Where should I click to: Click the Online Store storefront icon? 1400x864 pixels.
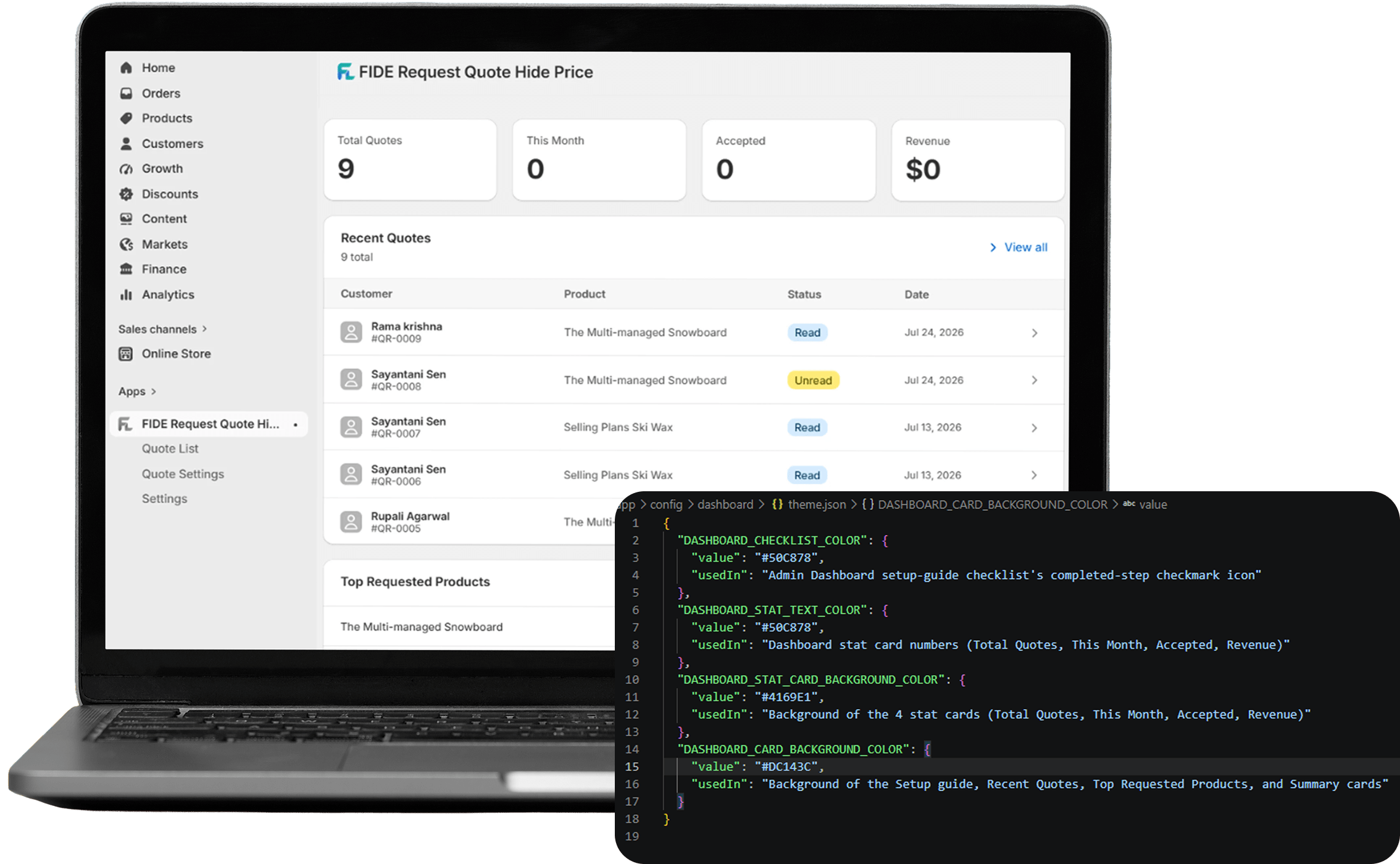126,354
